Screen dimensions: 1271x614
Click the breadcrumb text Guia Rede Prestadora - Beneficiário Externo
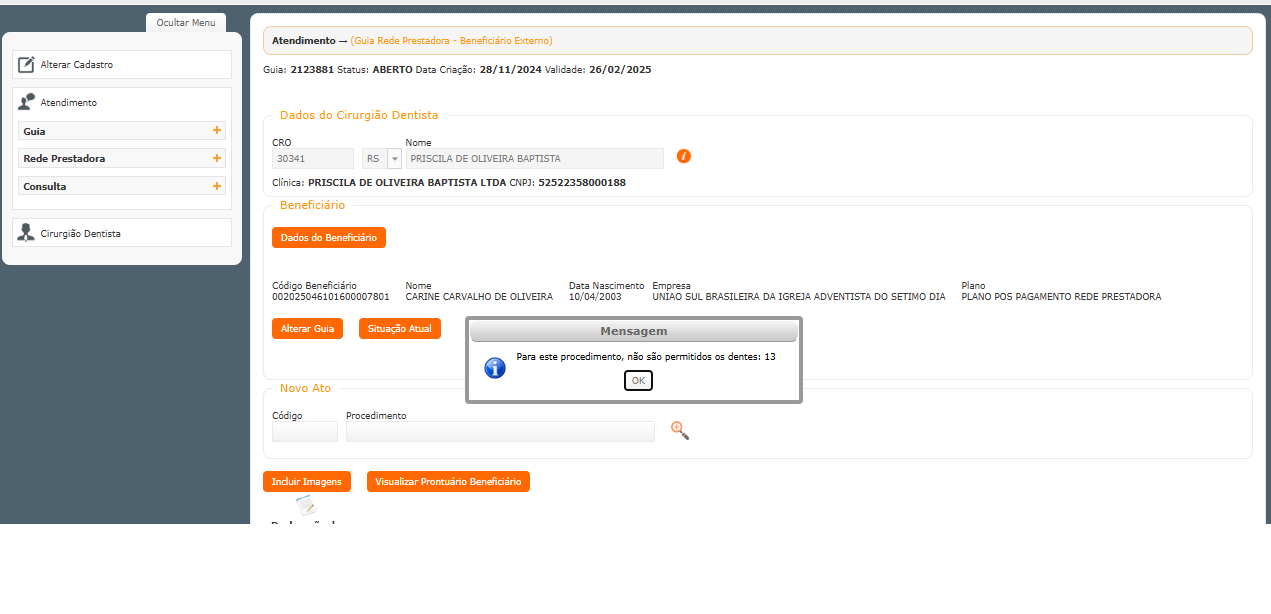pos(451,41)
